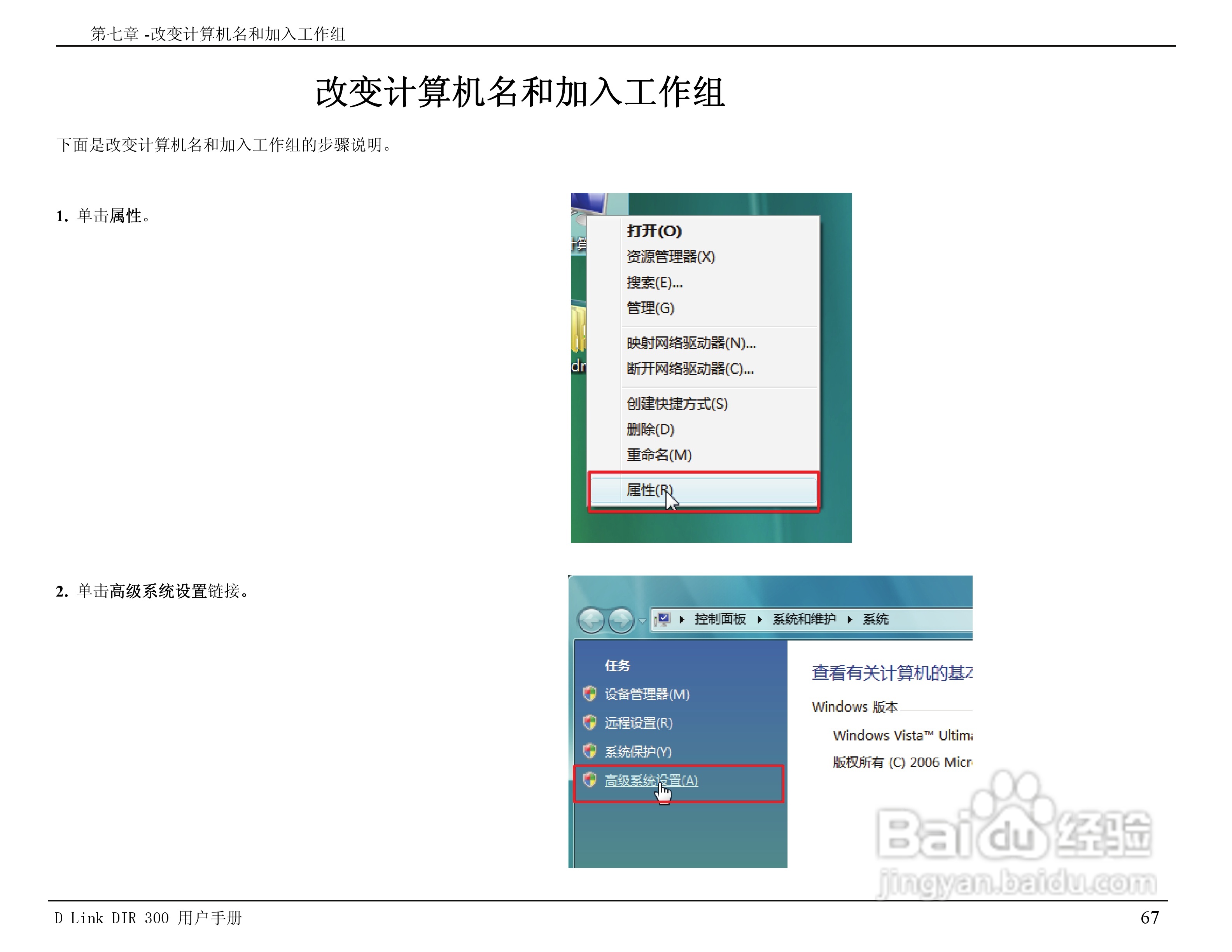Select 资源管理器(X) menu entry
Image resolution: width=1232 pixels, height=952 pixels.
click(x=670, y=257)
